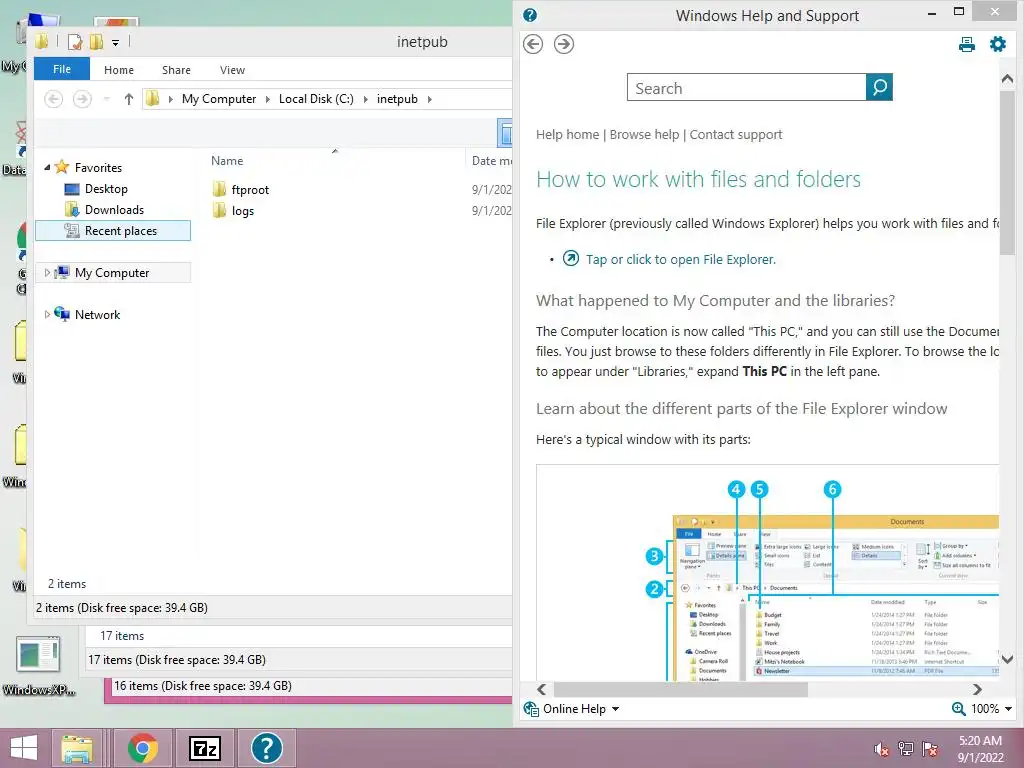Click the logs folder icon
Viewport: 1024px width, 768px height.
pos(219,210)
